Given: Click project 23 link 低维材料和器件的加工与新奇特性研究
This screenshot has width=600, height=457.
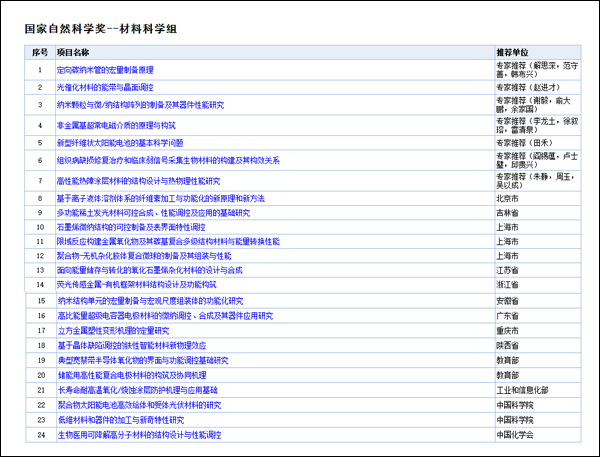Looking at the screenshot, I should [x=131, y=420].
